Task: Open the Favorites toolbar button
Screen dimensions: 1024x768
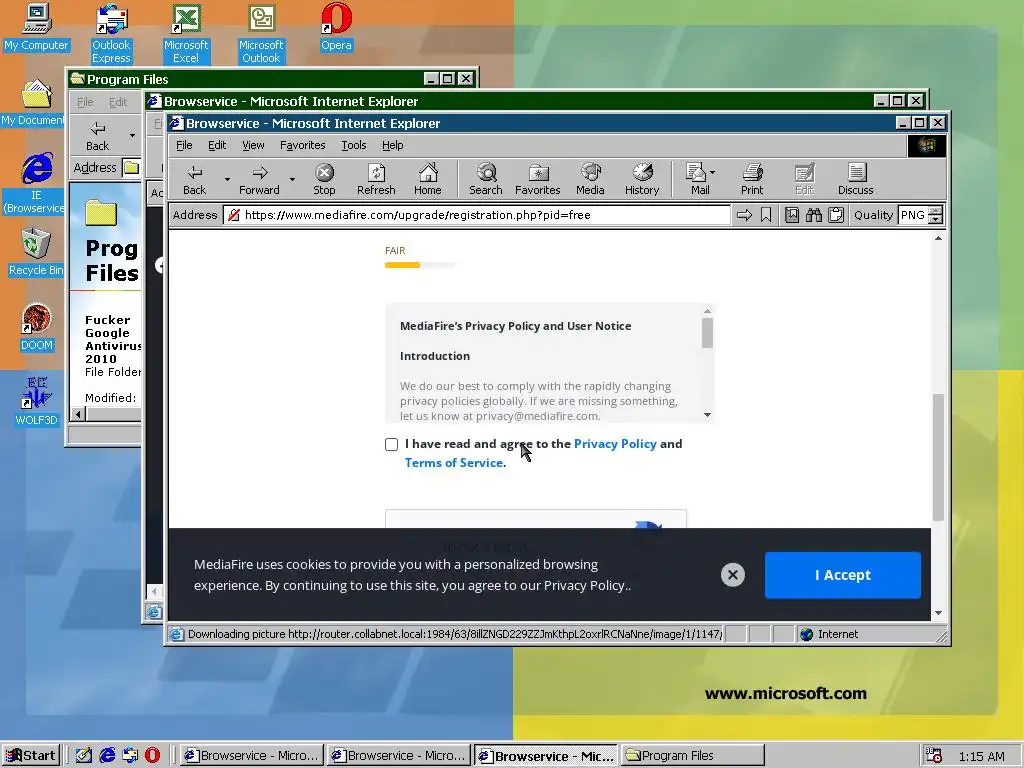Action: click(537, 179)
